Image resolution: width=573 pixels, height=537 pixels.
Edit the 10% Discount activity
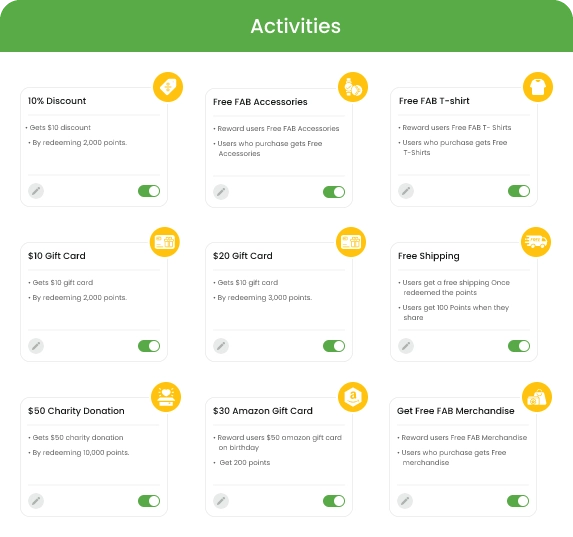(36, 191)
